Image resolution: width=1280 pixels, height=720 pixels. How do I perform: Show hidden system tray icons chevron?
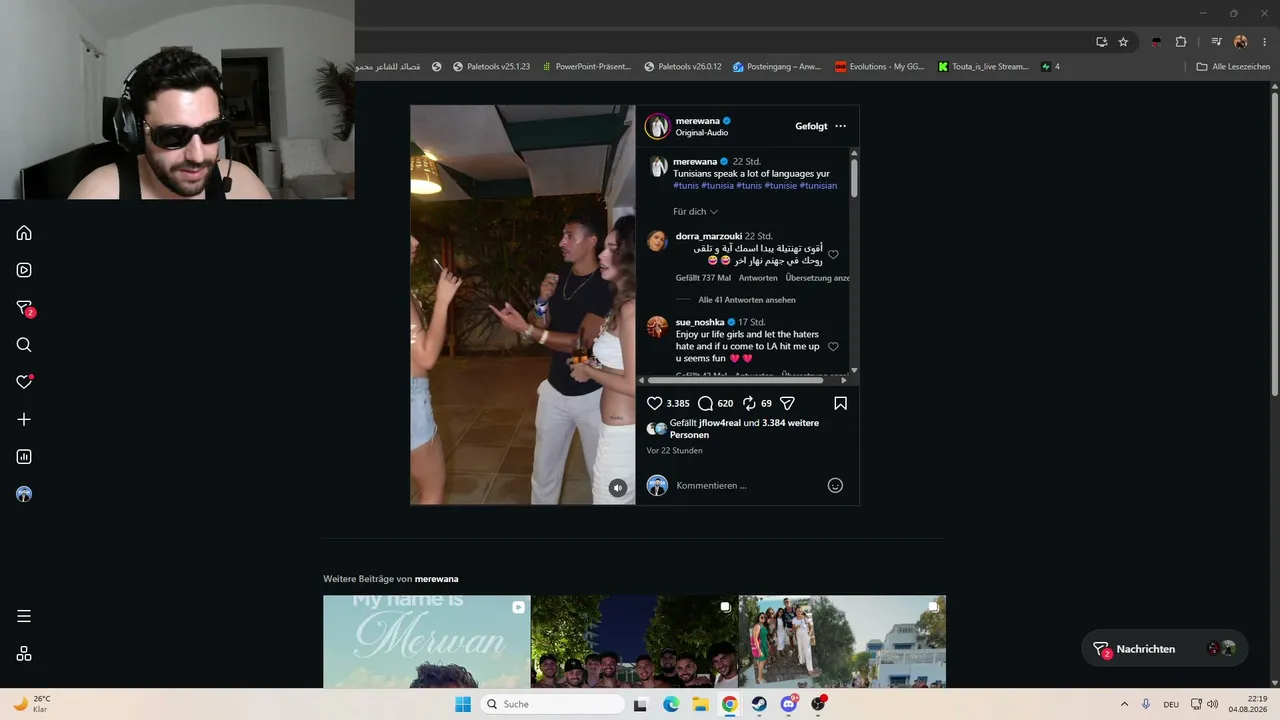1124,704
